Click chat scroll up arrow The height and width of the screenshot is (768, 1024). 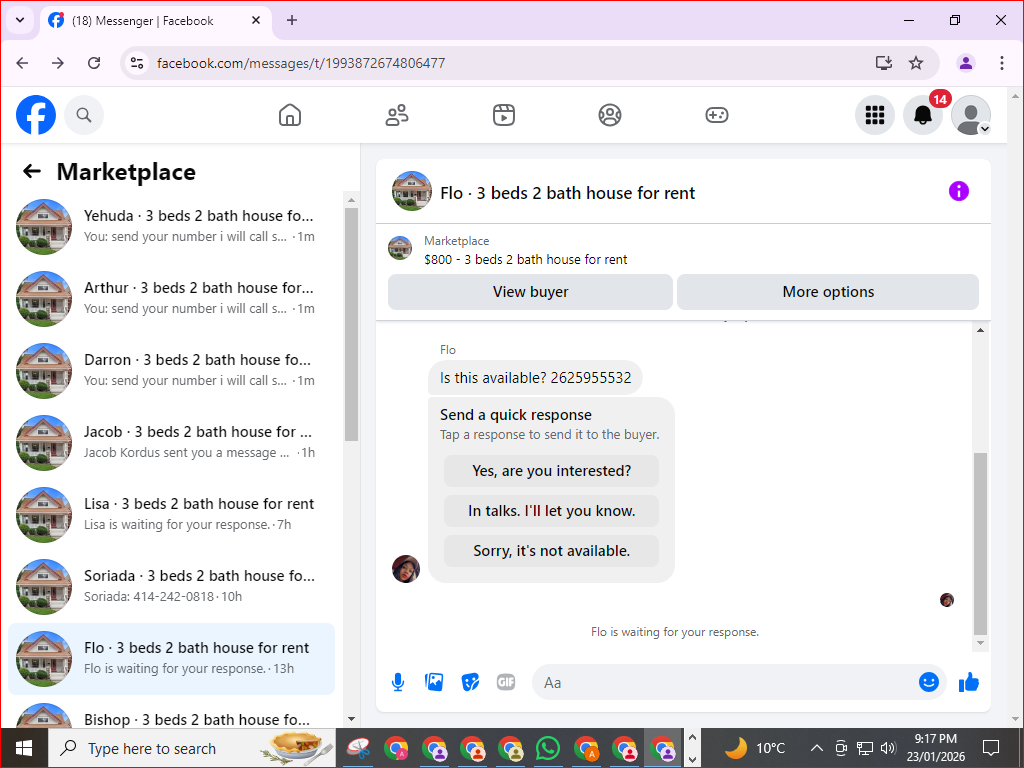(x=980, y=330)
